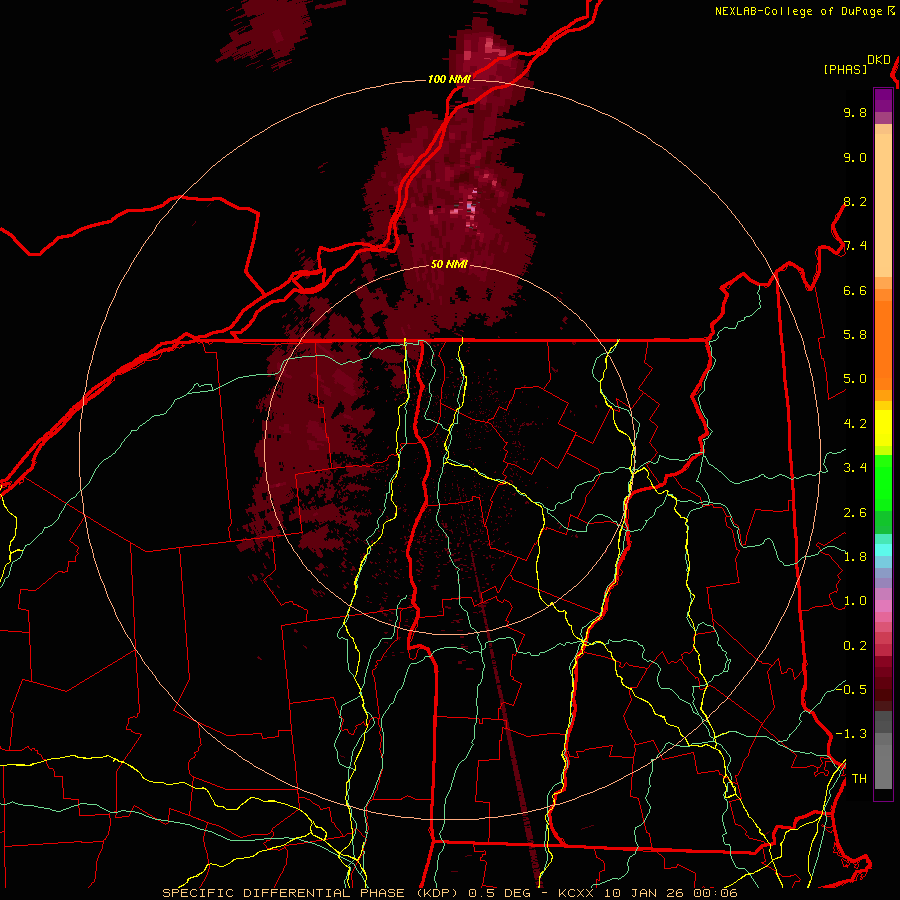Click the 0.2 value on color scale
The width and height of the screenshot is (900, 900).
coord(855,646)
